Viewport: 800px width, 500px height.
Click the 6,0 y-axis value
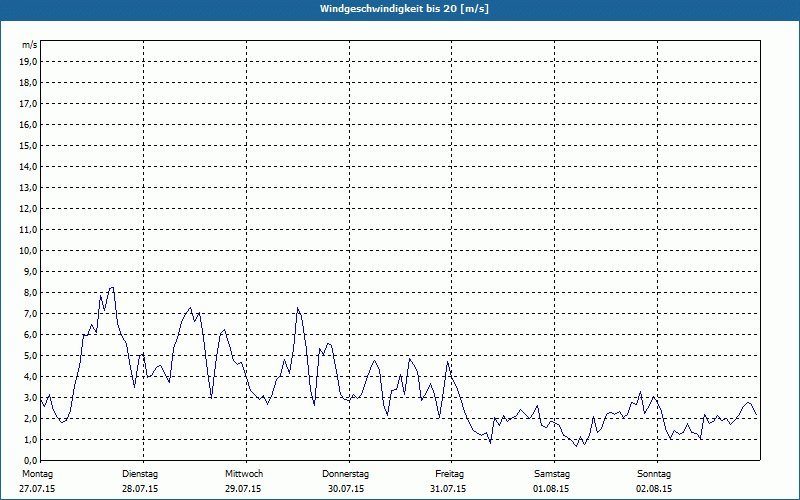(x=30, y=334)
